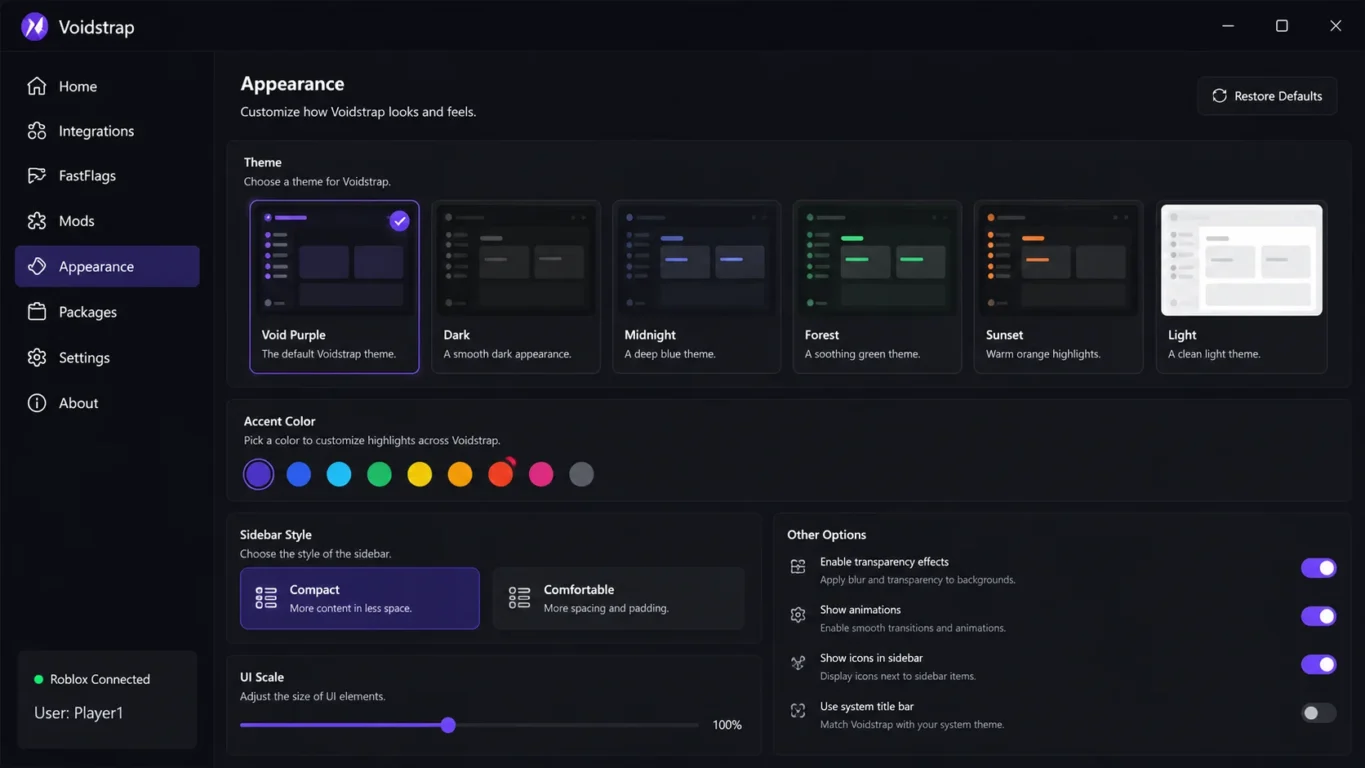The width and height of the screenshot is (1365, 768).
Task: Maximize the Voidstrap window
Action: point(1282,26)
